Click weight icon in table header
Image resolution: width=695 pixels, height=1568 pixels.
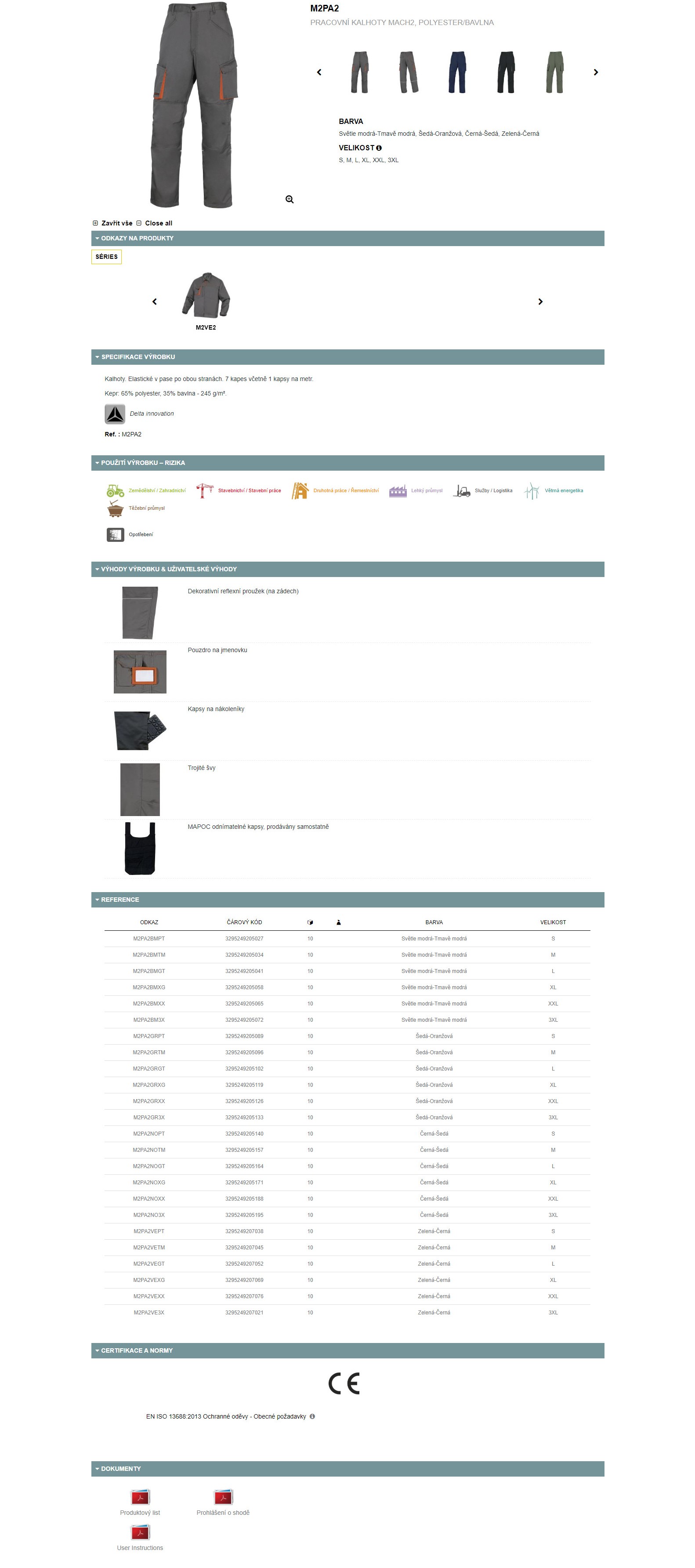coord(339,922)
